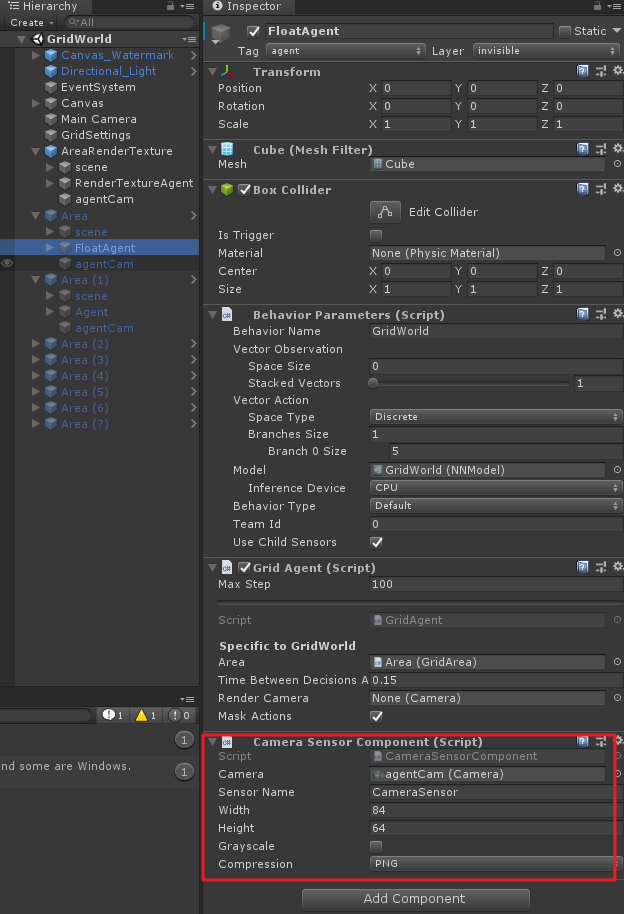Click the Behavior Name input field
Image resolution: width=624 pixels, height=914 pixels.
pyautogui.click(x=496, y=331)
